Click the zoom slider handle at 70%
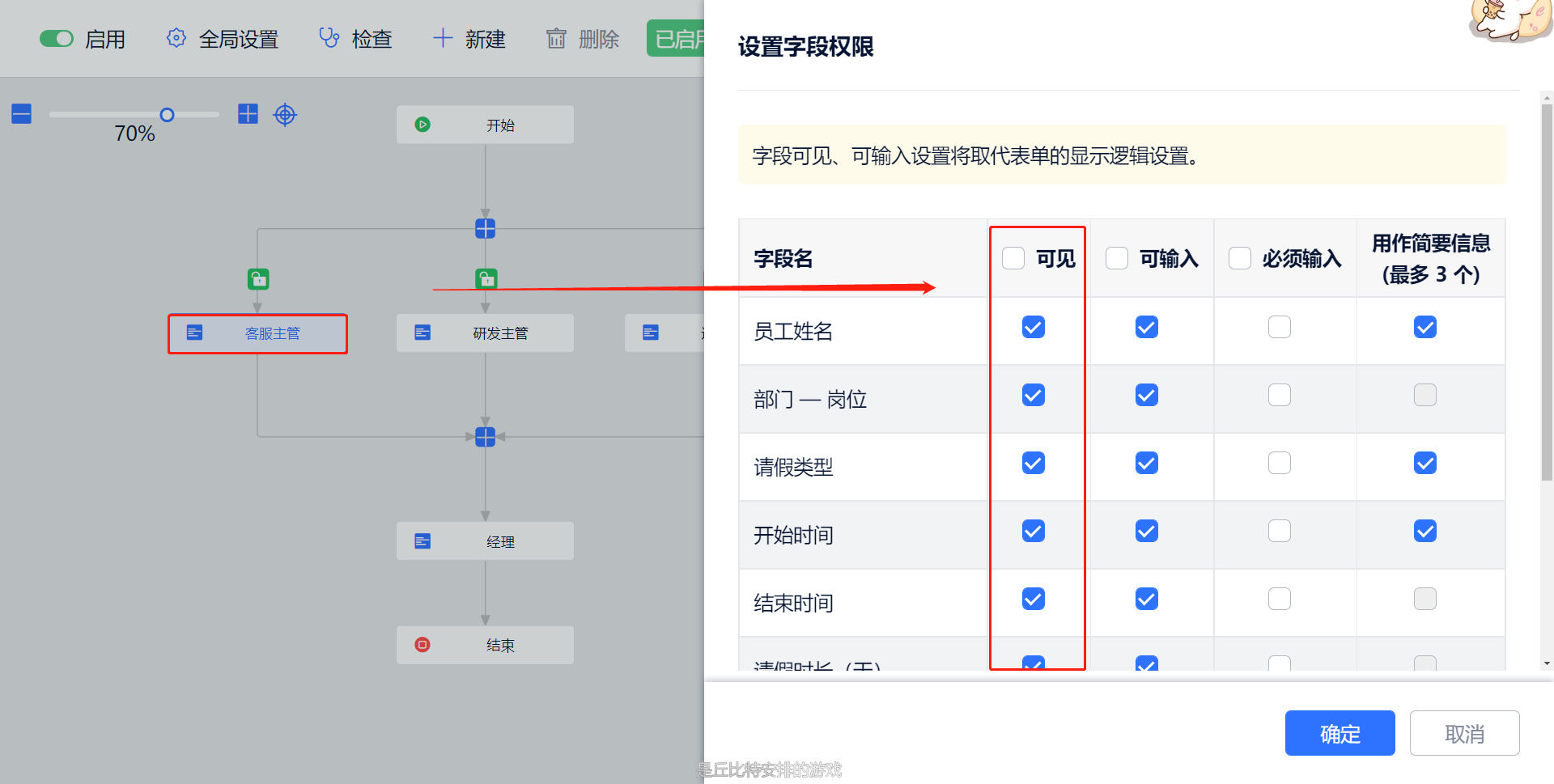Screen dimensions: 1554x784 pyautogui.click(x=167, y=115)
